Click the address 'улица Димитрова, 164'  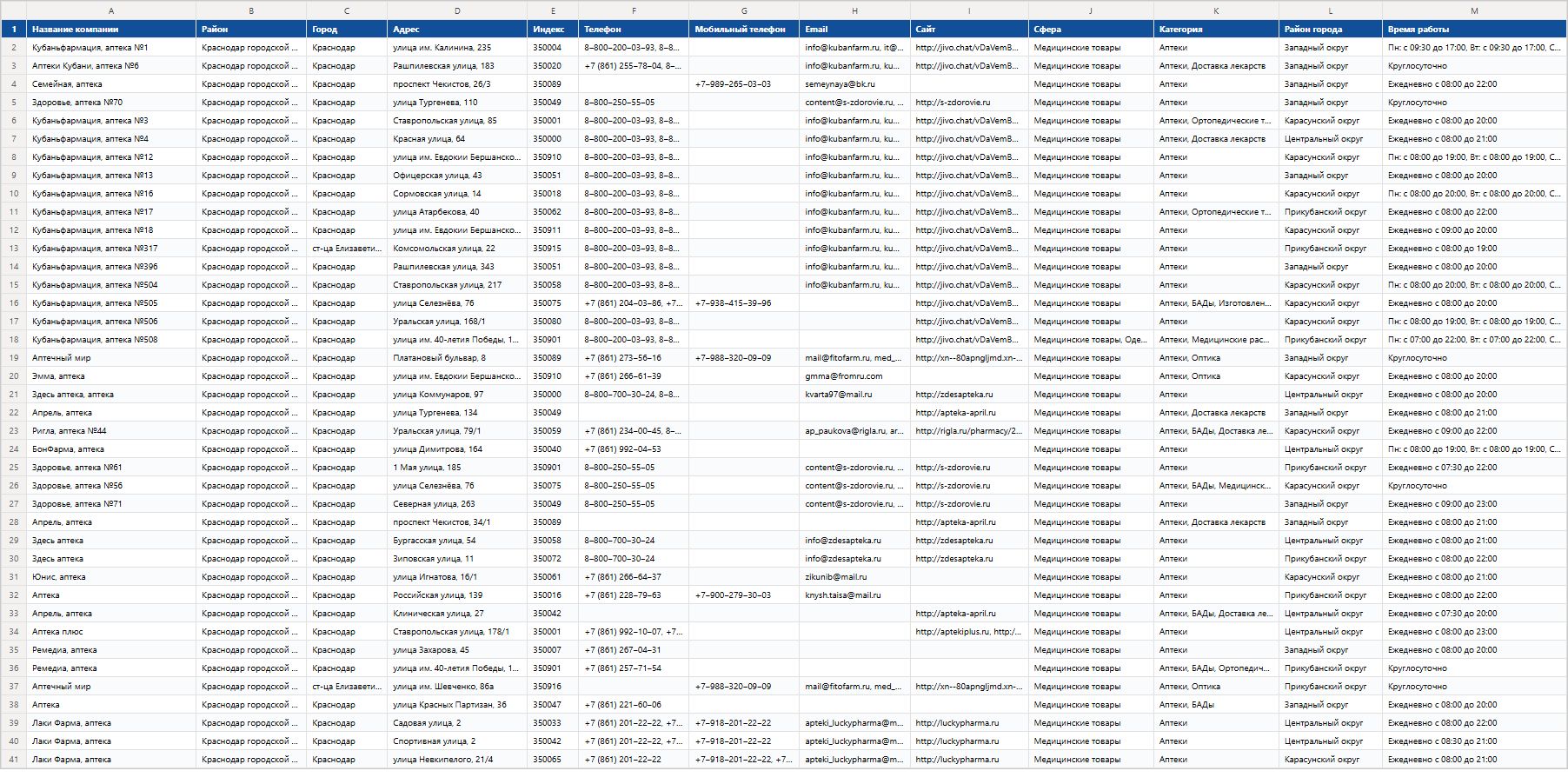(457, 449)
